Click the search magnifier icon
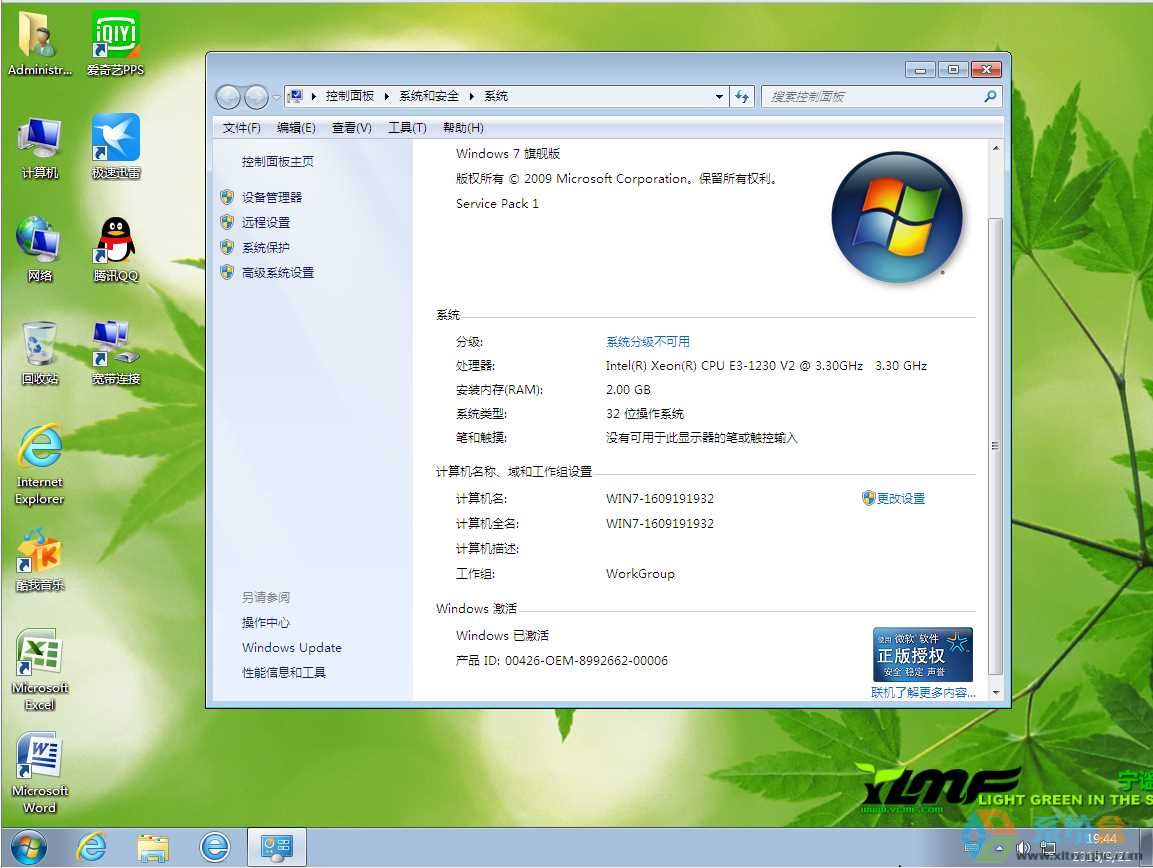 click(990, 96)
